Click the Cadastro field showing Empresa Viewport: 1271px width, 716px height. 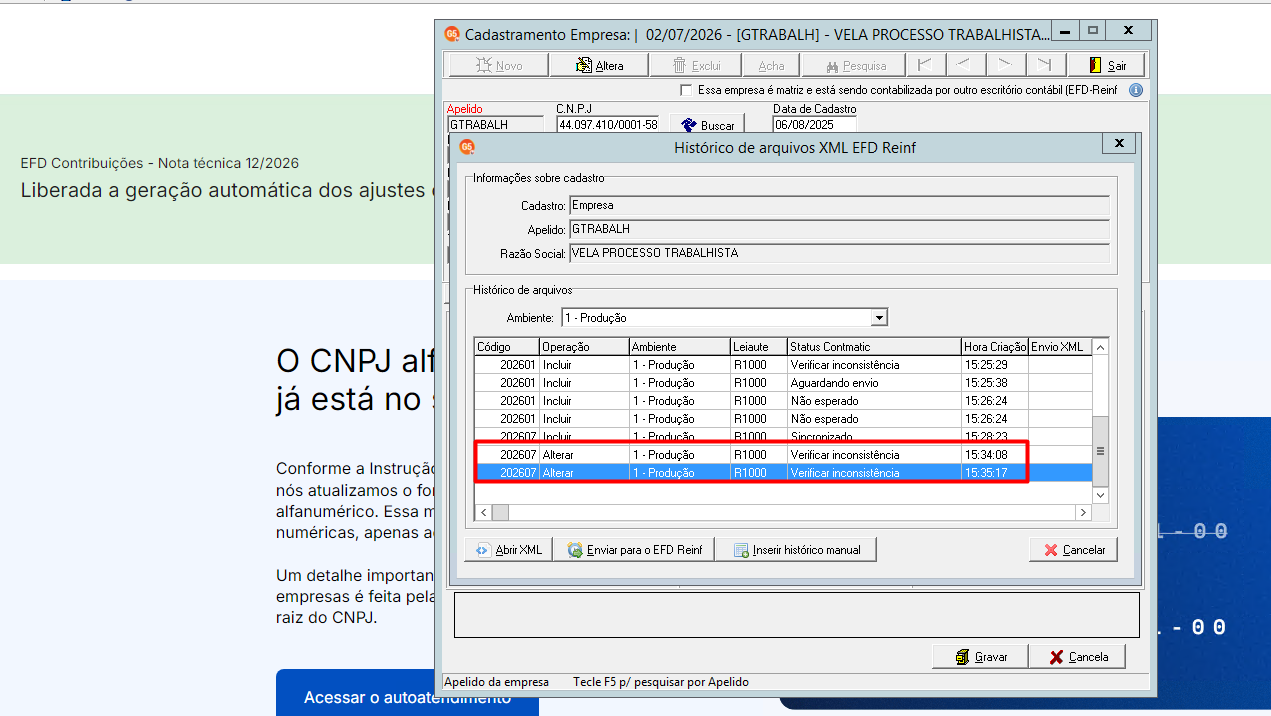[x=839, y=206]
